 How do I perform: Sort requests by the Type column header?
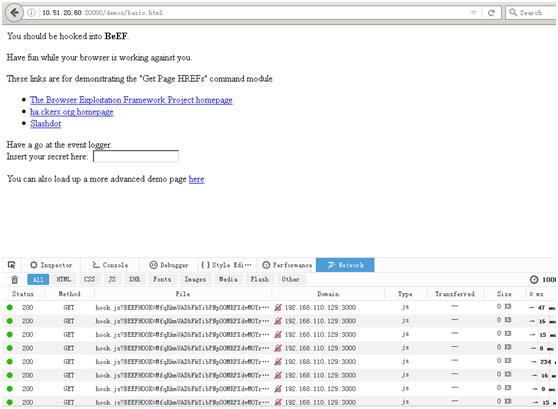click(x=405, y=294)
